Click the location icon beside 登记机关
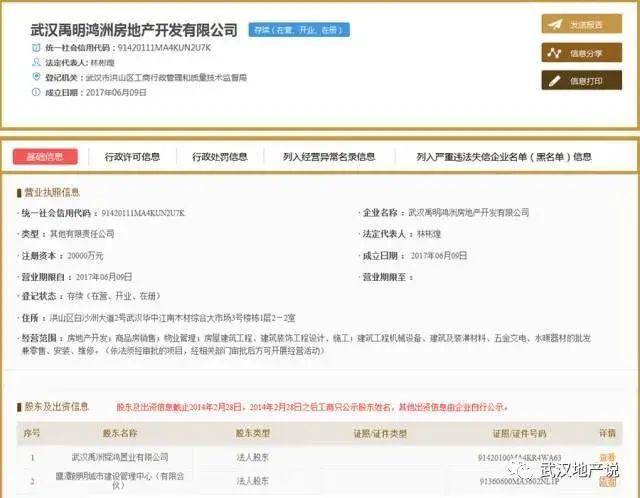Image resolution: width=640 pixels, height=498 pixels. point(36,76)
